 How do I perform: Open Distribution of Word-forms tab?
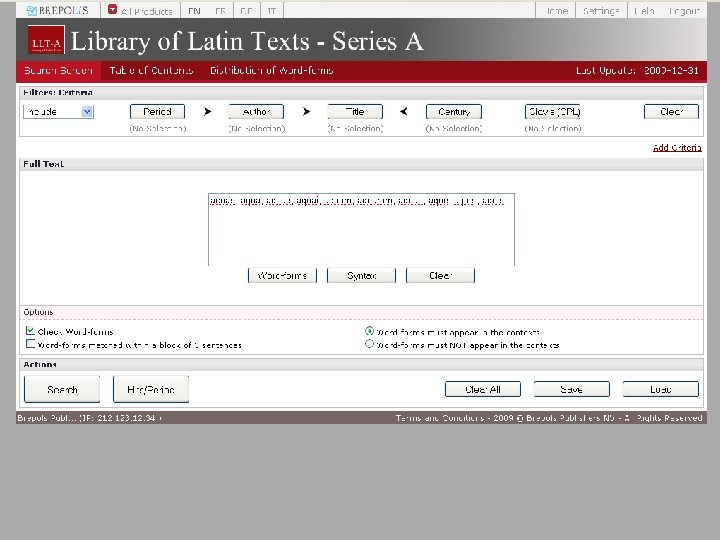tap(271, 70)
